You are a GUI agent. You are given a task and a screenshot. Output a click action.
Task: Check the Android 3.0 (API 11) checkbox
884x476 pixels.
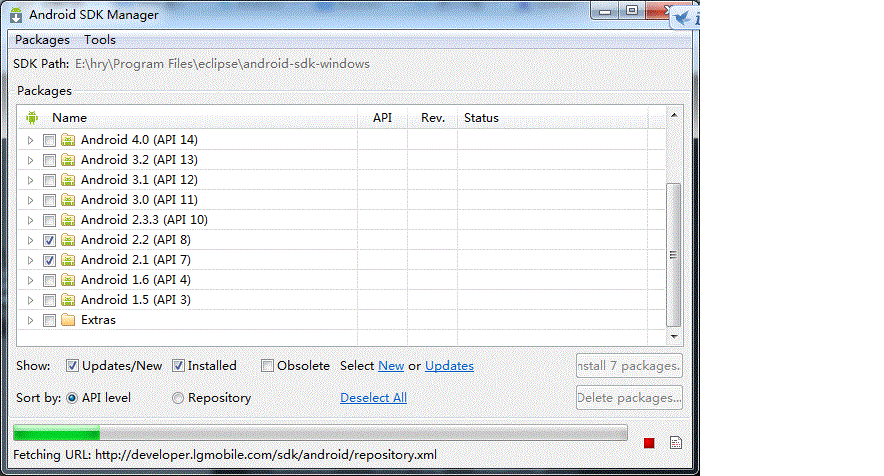(x=50, y=201)
